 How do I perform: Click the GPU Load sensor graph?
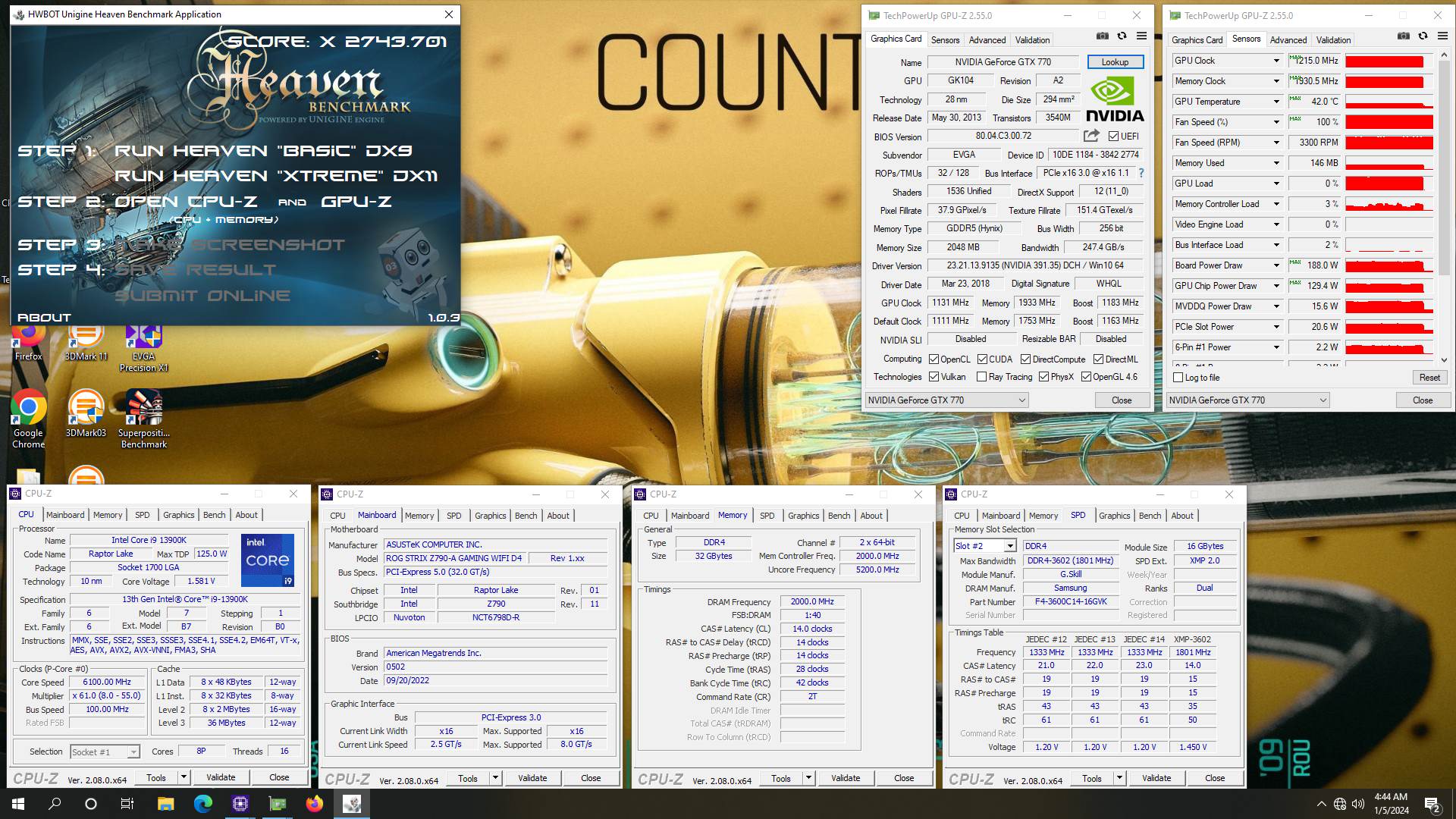click(1389, 184)
